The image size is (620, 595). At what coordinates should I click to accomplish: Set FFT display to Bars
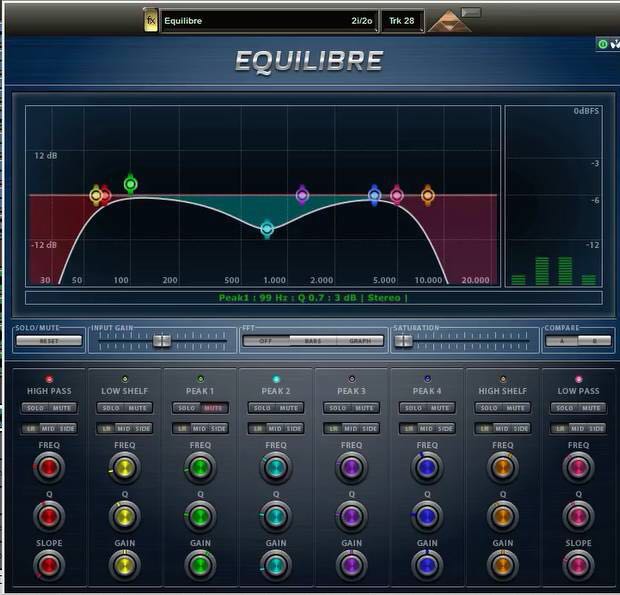click(313, 340)
